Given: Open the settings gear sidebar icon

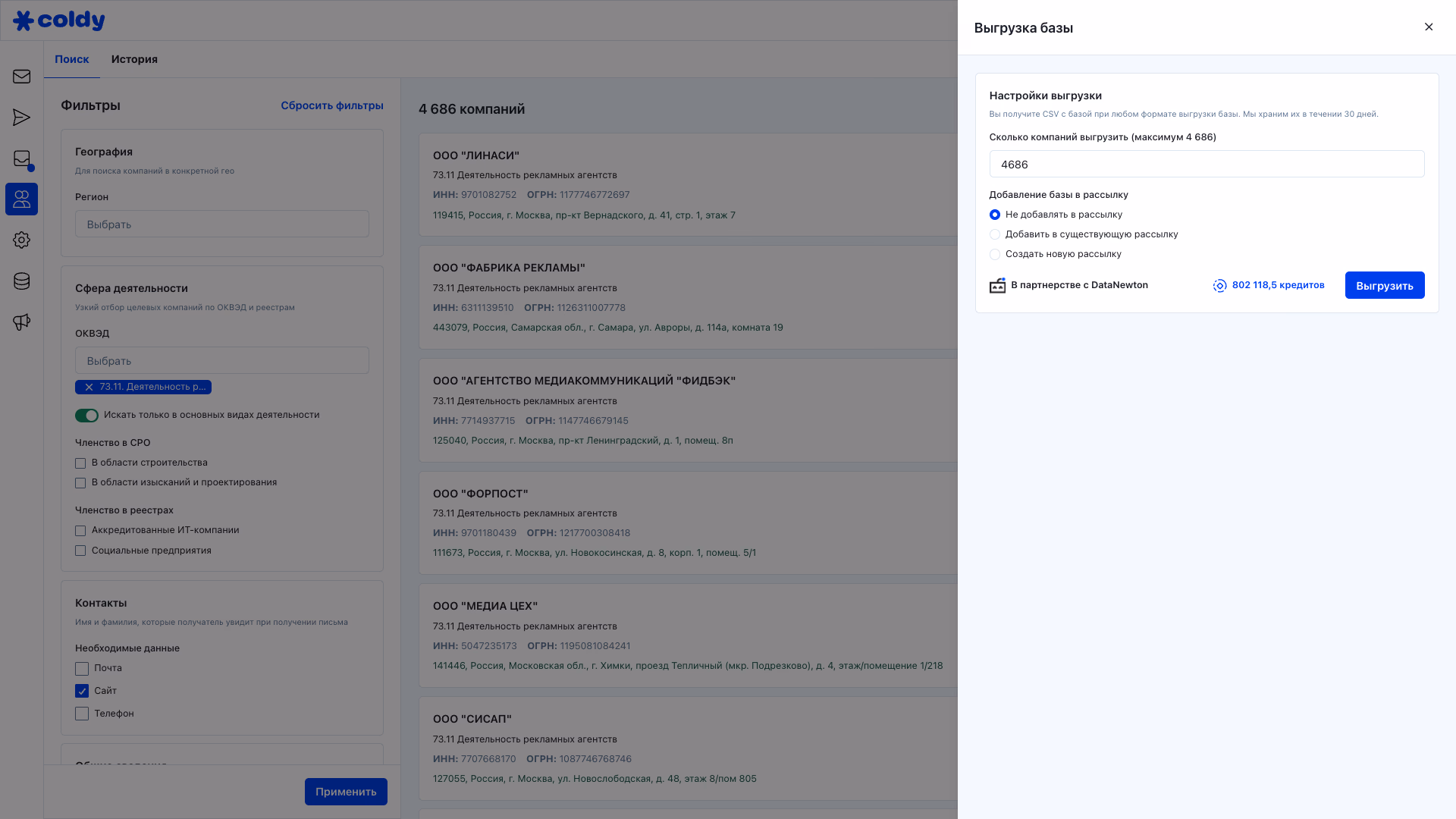Looking at the screenshot, I should 21,240.
